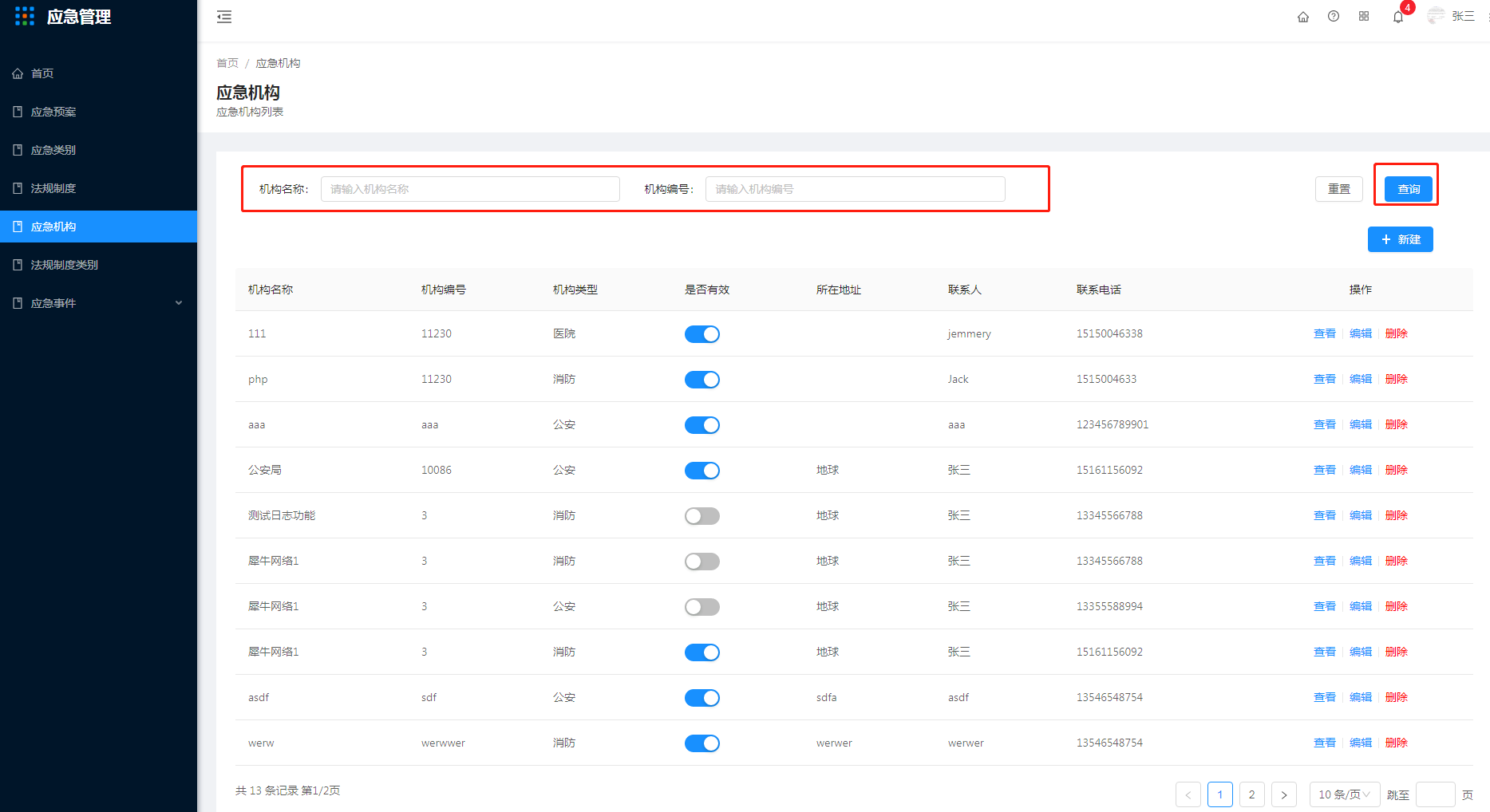Select page 1 in pagination

[1220, 794]
